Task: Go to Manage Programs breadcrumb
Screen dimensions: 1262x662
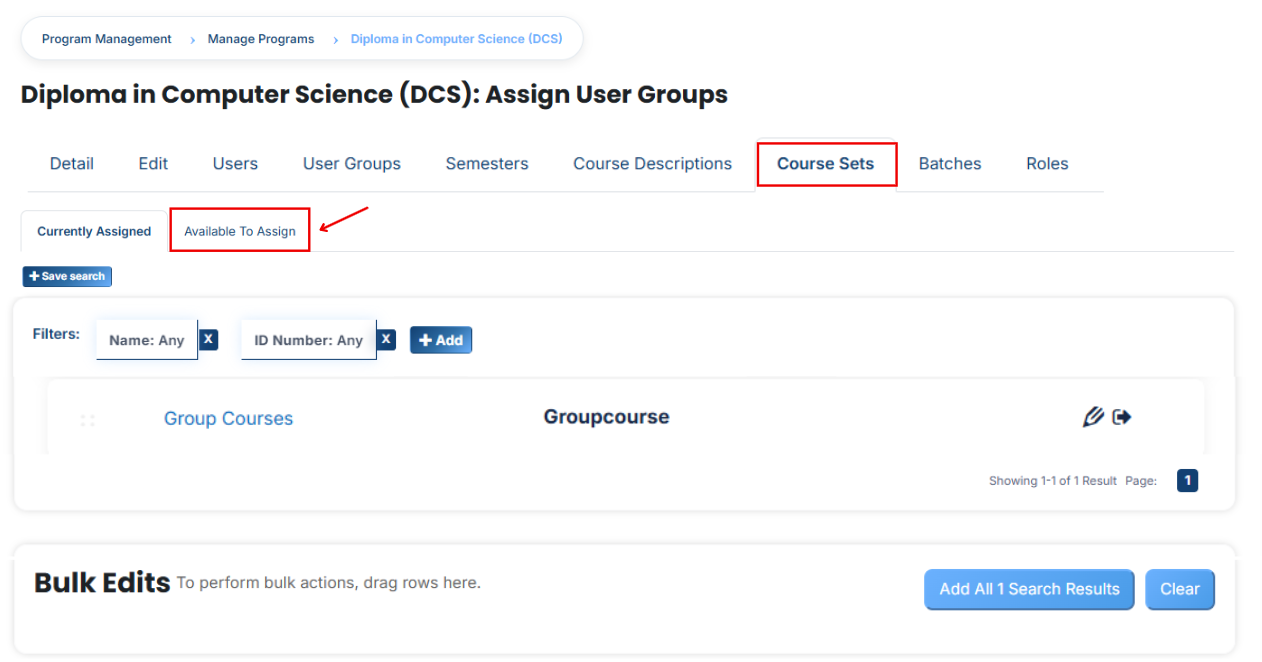Action: pos(261,39)
